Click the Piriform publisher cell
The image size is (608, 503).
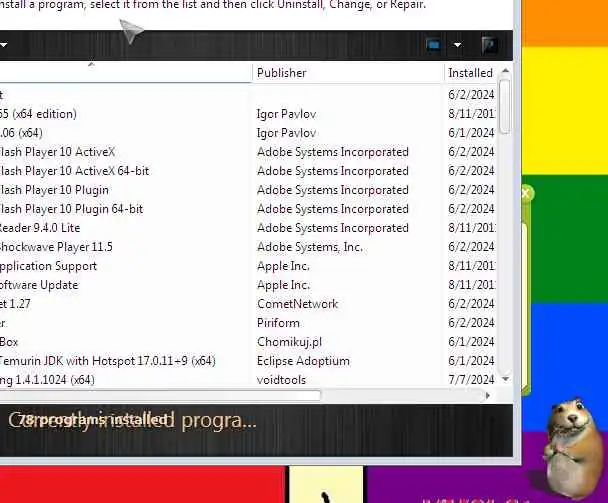(278, 323)
